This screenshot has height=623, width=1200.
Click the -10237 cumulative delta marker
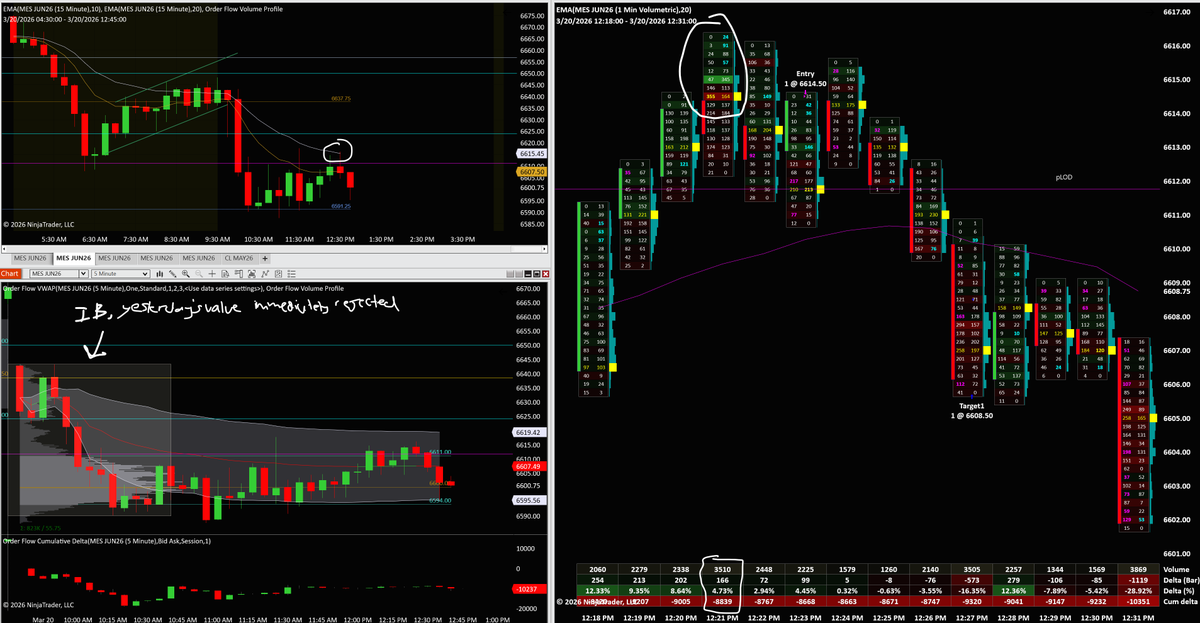click(x=531, y=589)
